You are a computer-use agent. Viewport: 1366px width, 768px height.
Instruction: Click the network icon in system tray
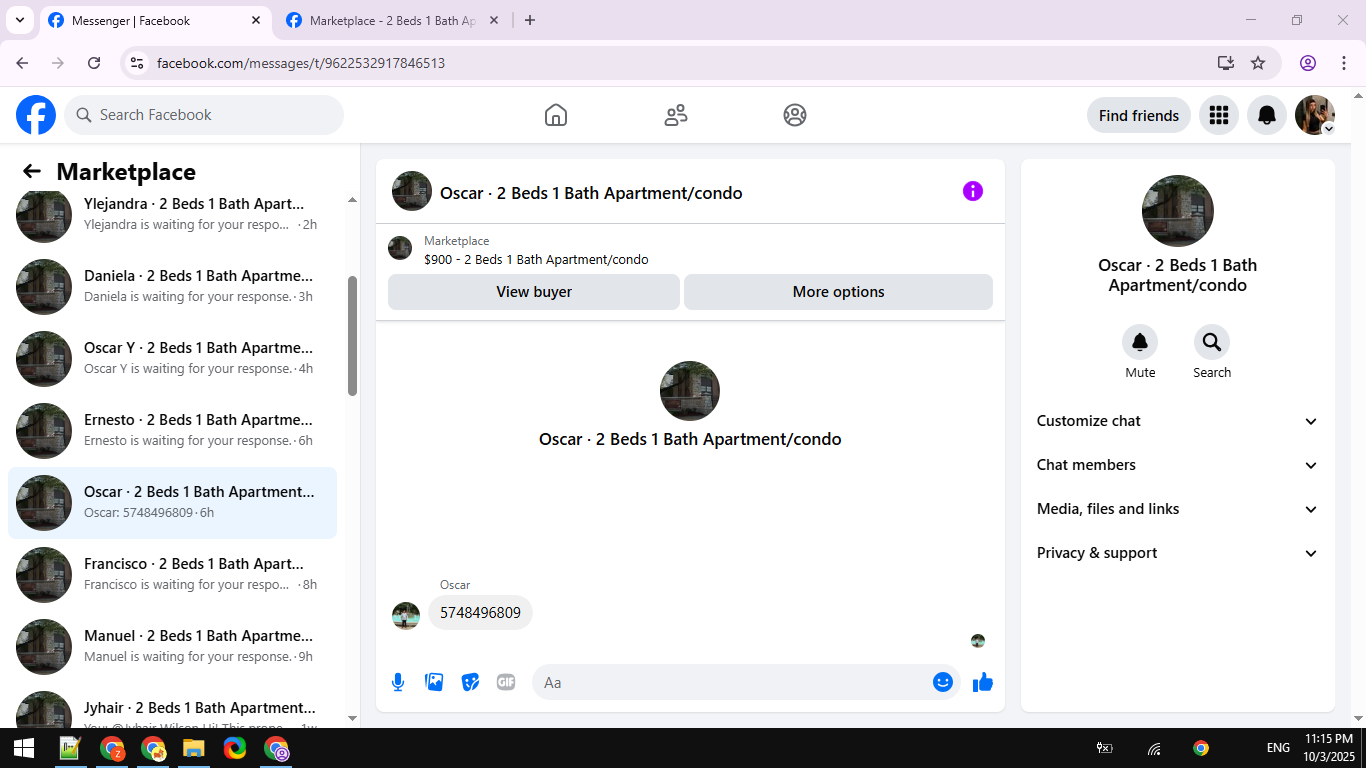[x=1154, y=748]
